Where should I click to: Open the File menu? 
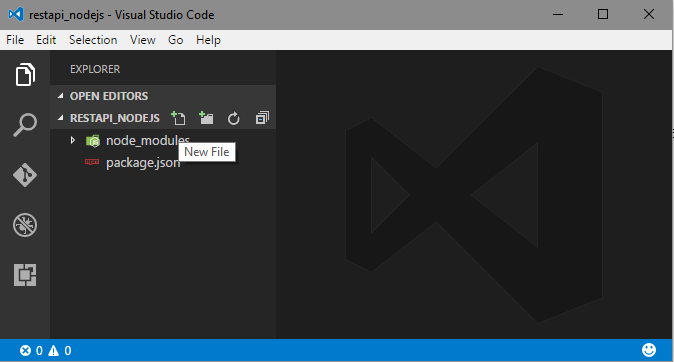pos(15,40)
